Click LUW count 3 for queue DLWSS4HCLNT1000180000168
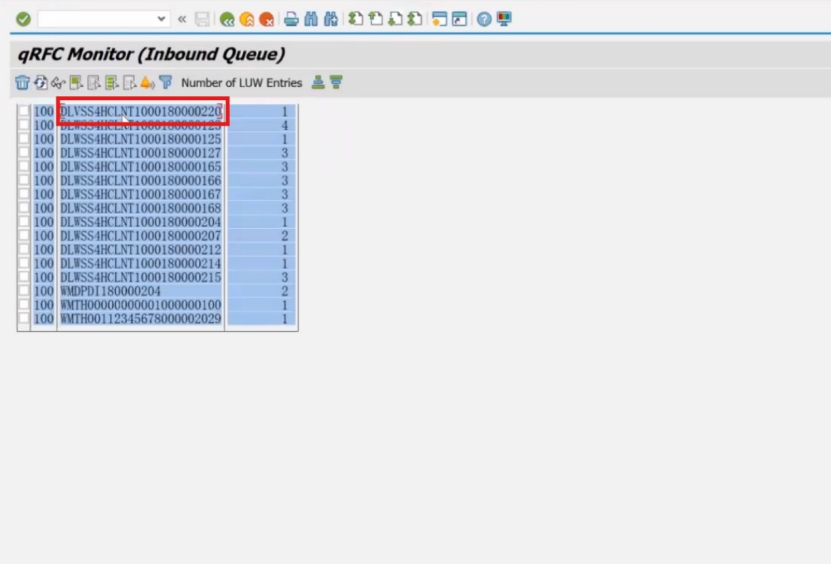Image resolution: width=831 pixels, height=565 pixels. click(285, 208)
